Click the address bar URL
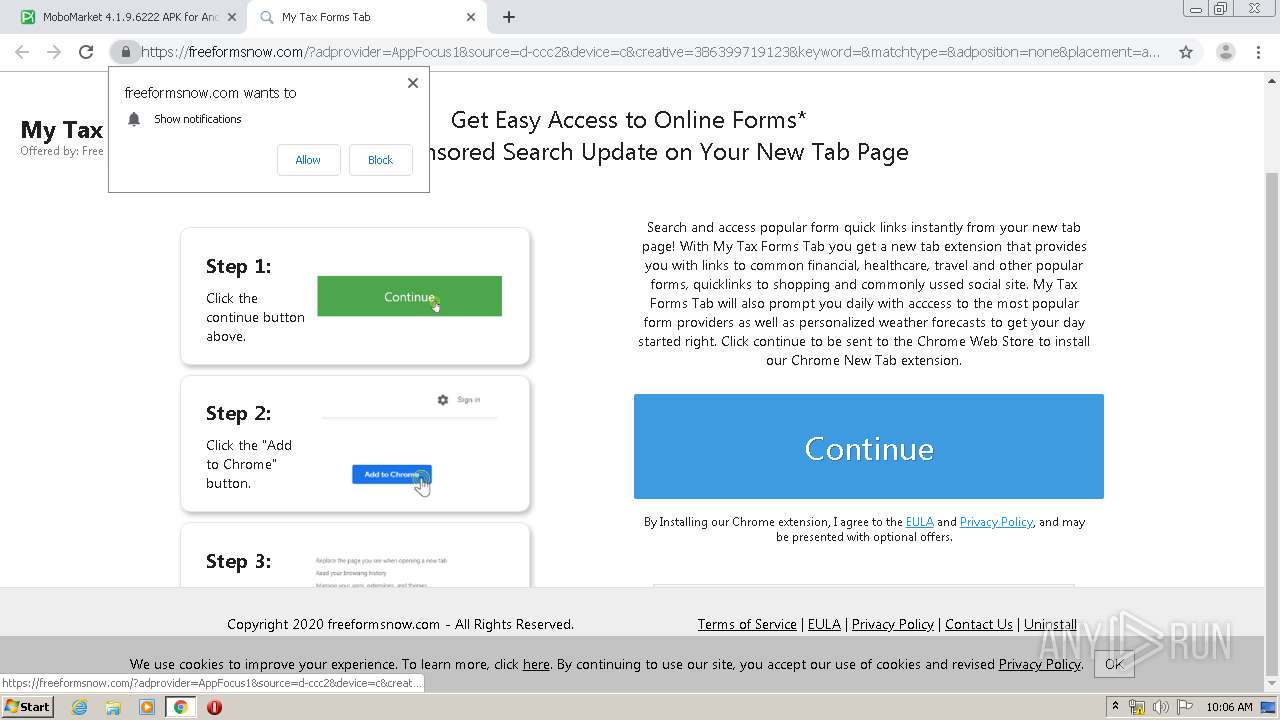1280x720 pixels. [650, 52]
